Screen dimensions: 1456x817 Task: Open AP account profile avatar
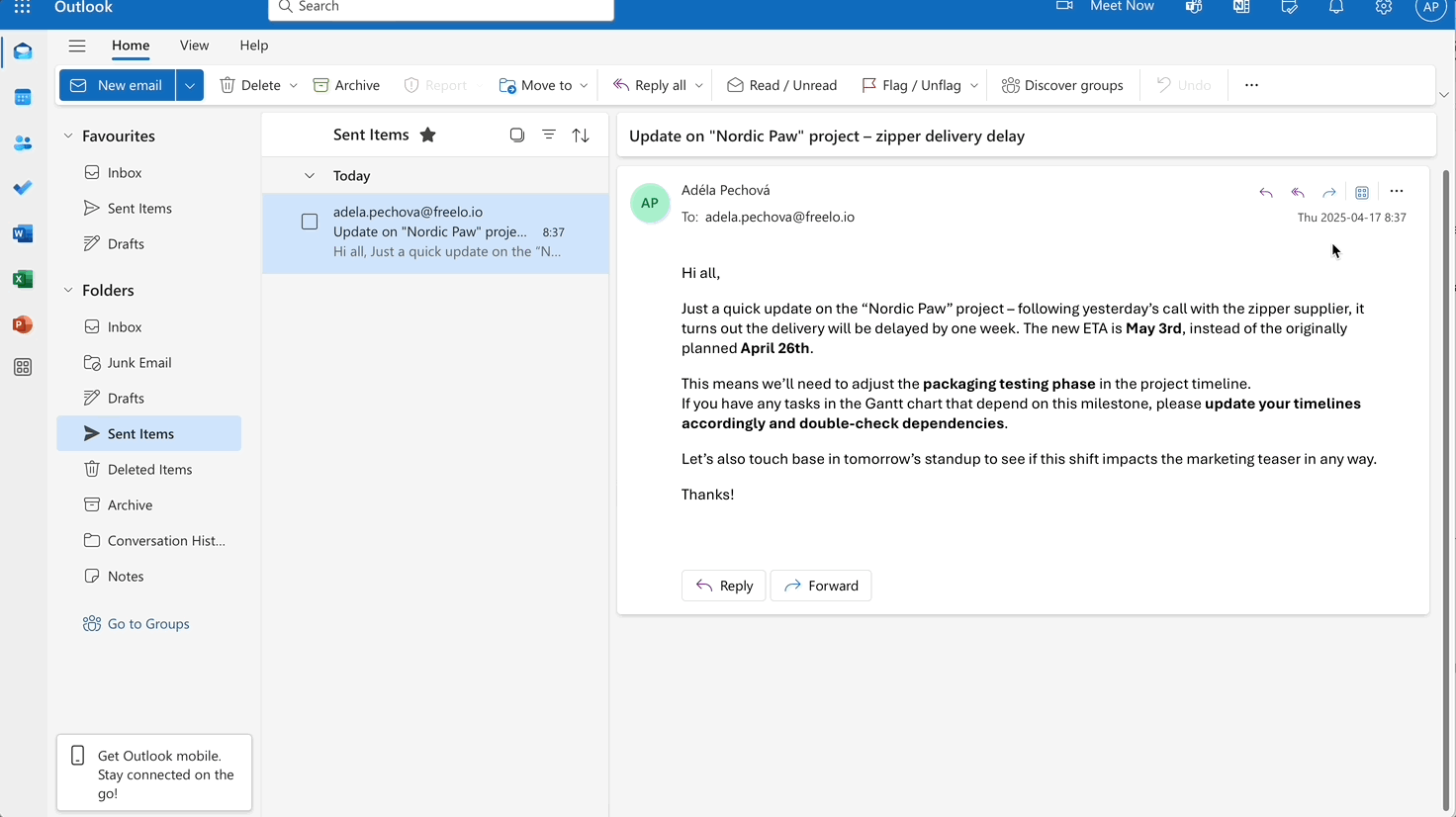click(x=1431, y=7)
